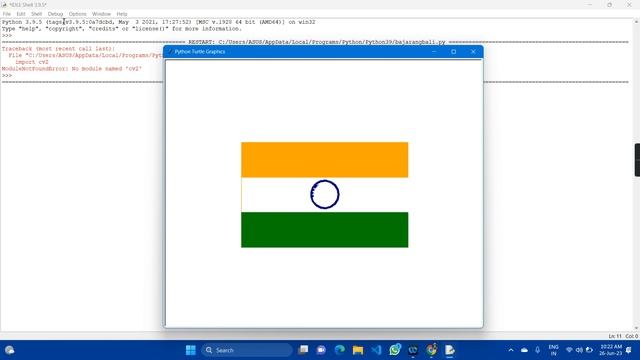
Task: Click the 'Type "help"' information line
Action: pos(122,29)
